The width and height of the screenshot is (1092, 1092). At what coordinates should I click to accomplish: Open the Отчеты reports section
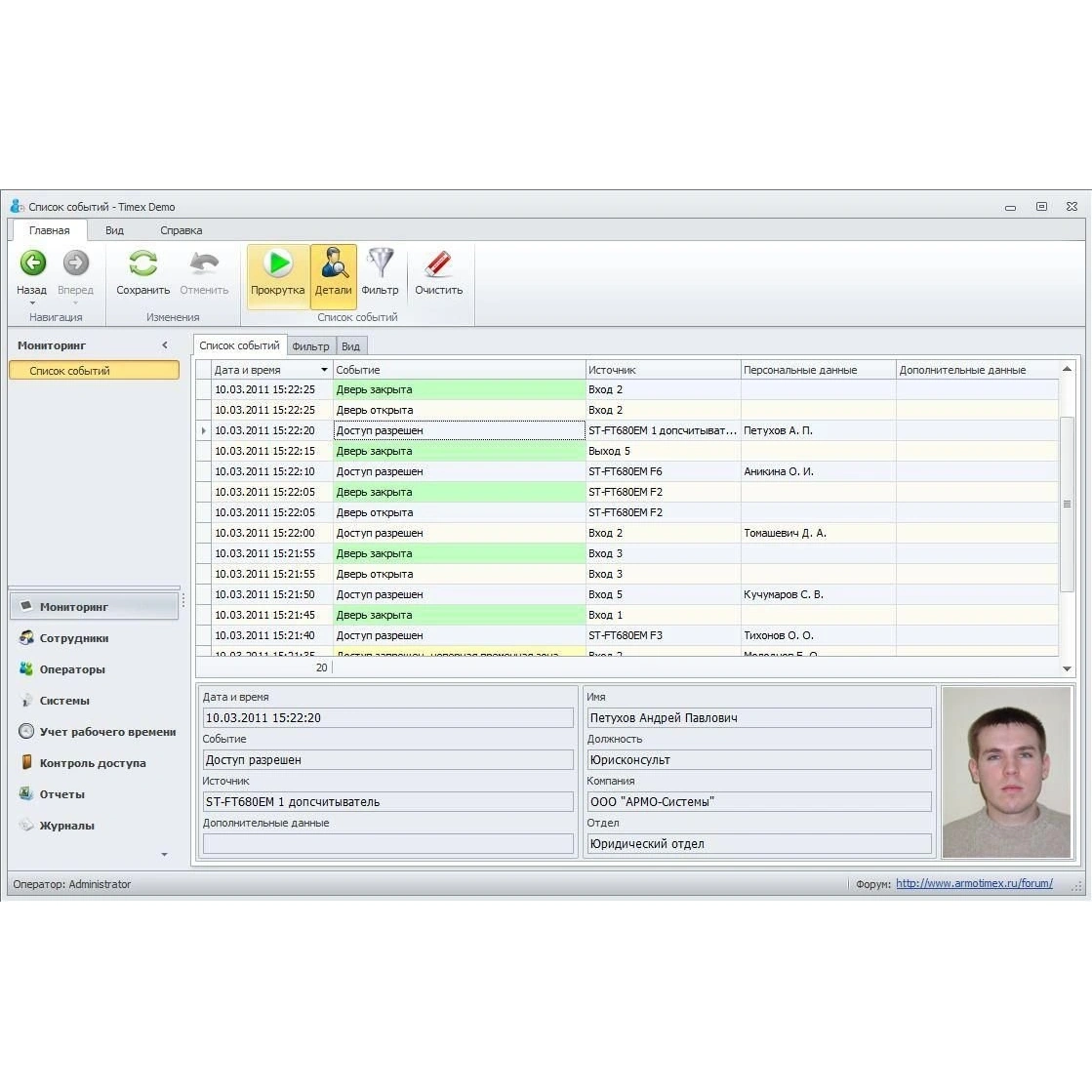click(x=61, y=794)
